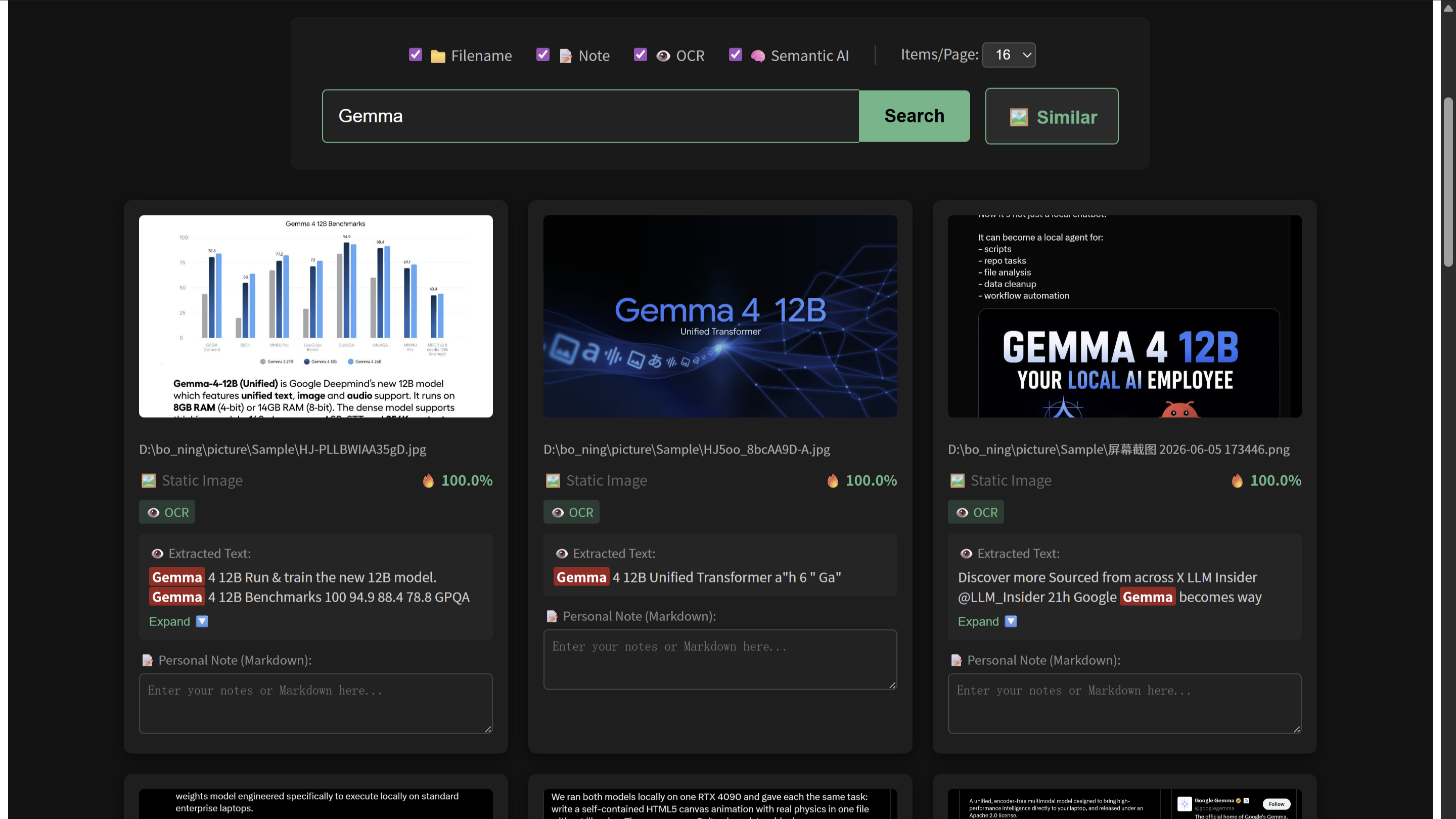The height and width of the screenshot is (819, 1456).
Task: Click the eye icon beside OCR filter
Action: click(663, 56)
